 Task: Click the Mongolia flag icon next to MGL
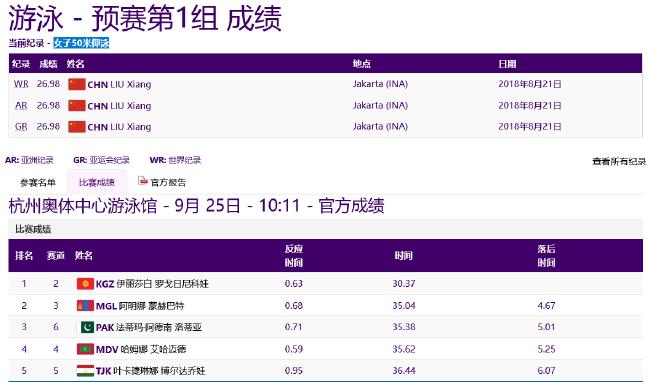pyautogui.click(x=85, y=306)
